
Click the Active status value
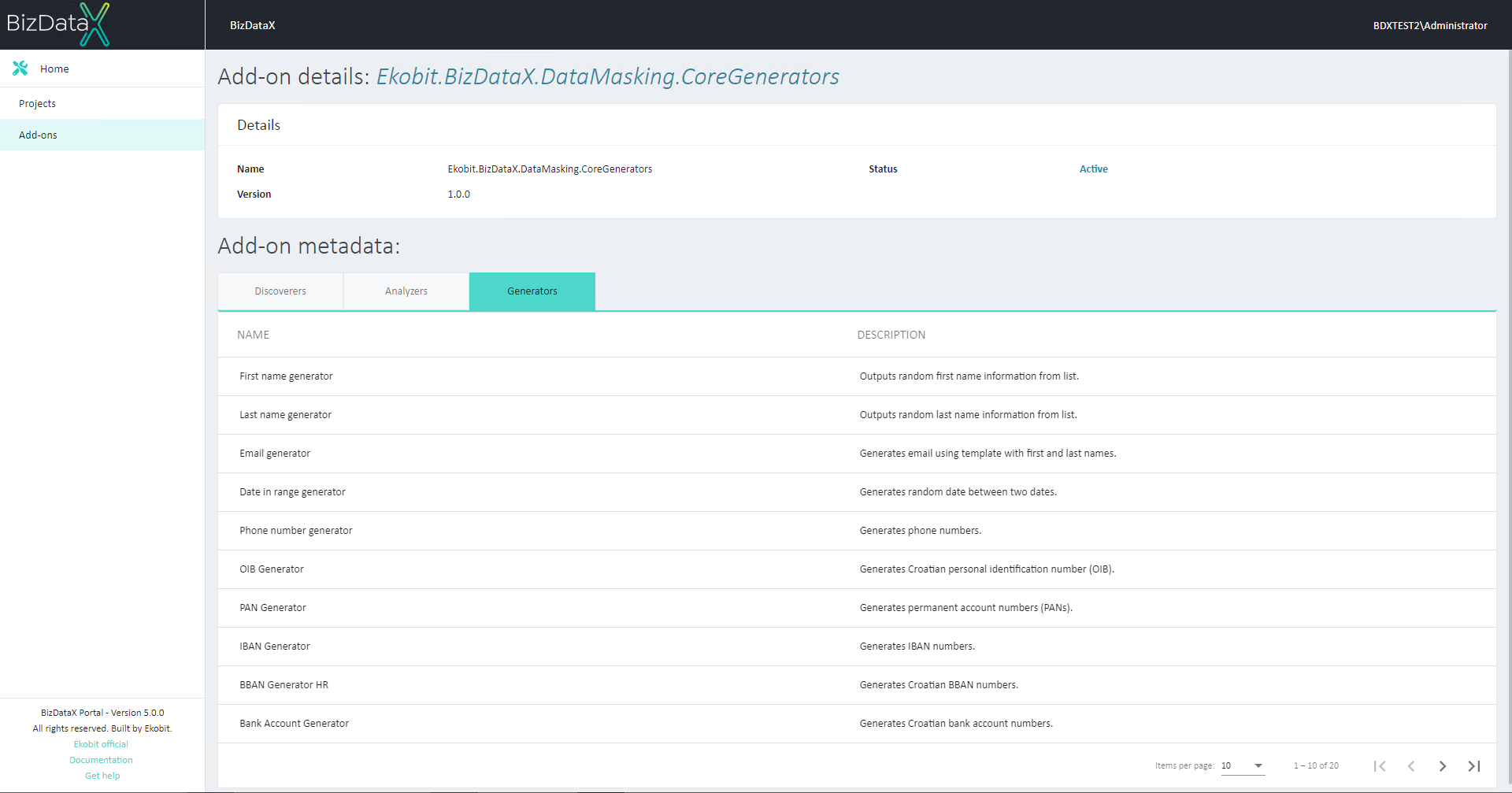[1093, 169]
